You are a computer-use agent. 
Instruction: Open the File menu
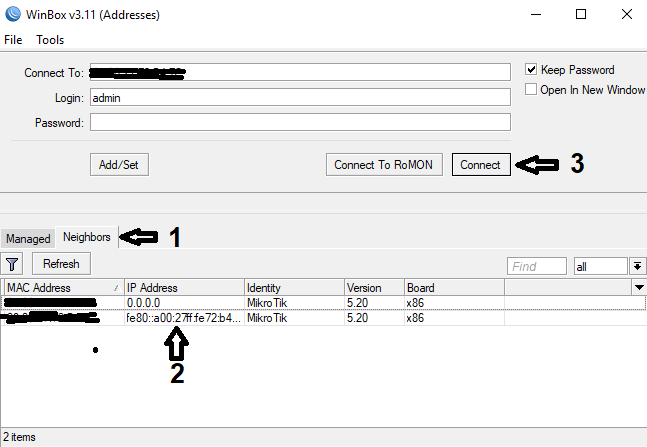[13, 40]
